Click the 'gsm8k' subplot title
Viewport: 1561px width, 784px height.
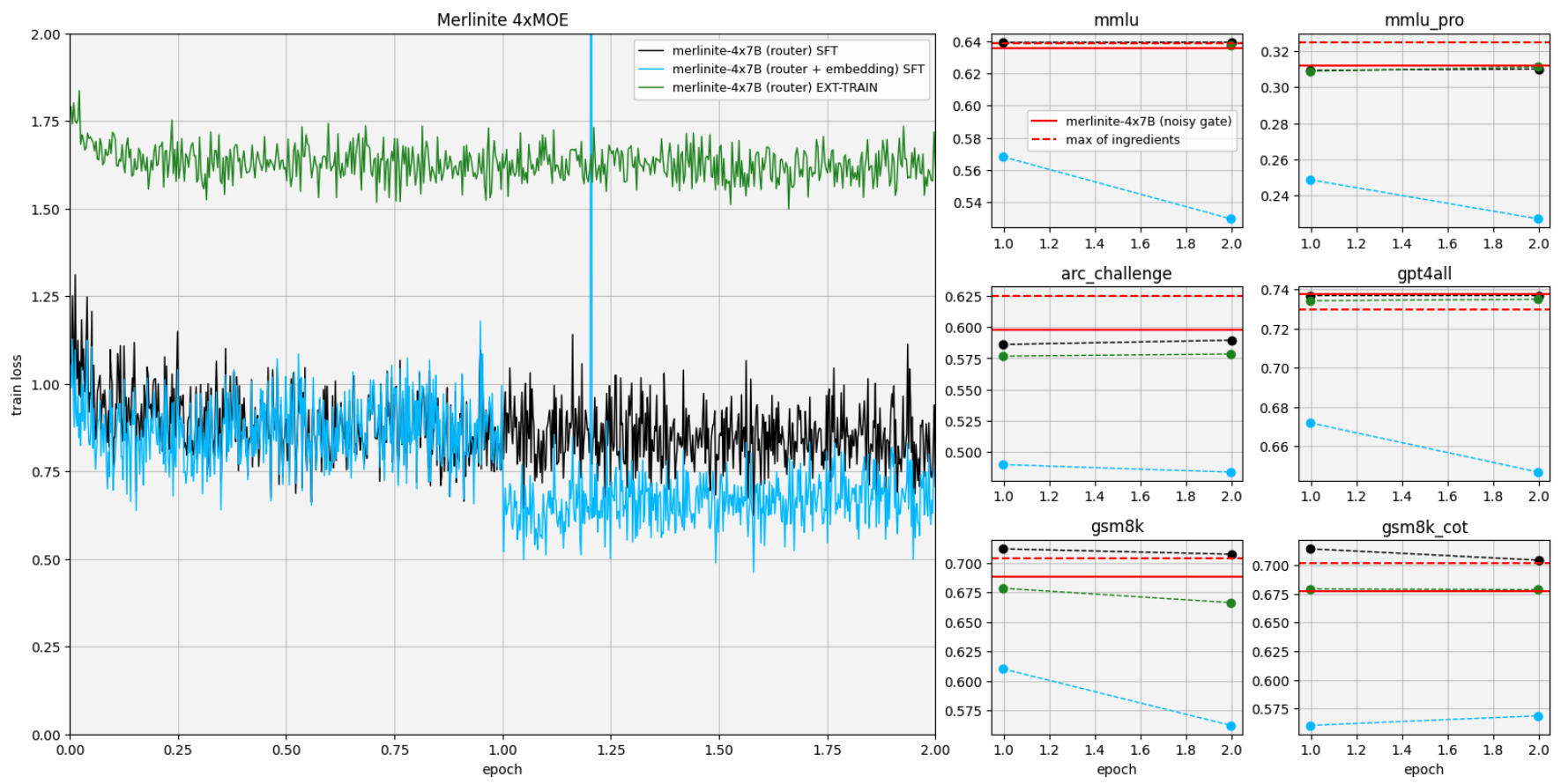pos(1117,527)
